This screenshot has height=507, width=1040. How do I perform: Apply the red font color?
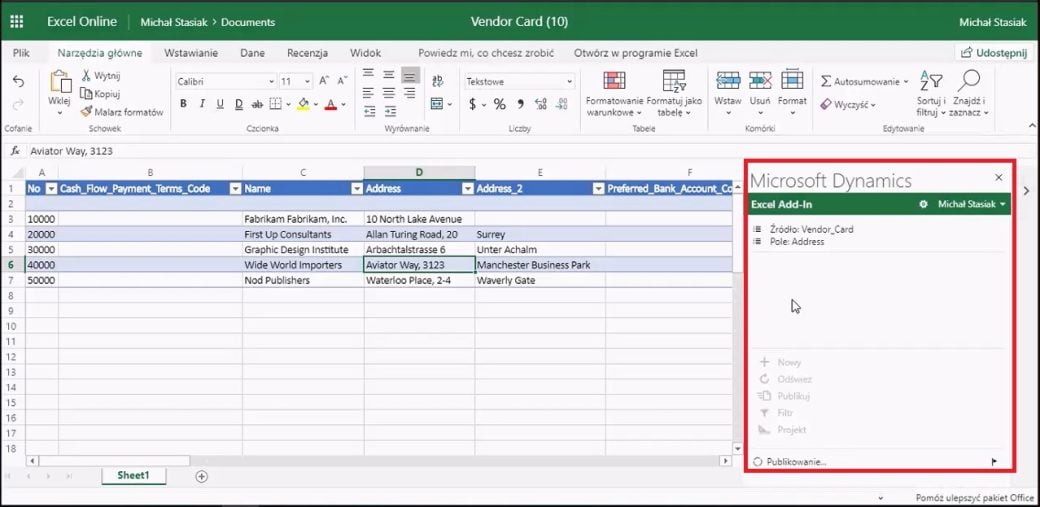click(330, 104)
